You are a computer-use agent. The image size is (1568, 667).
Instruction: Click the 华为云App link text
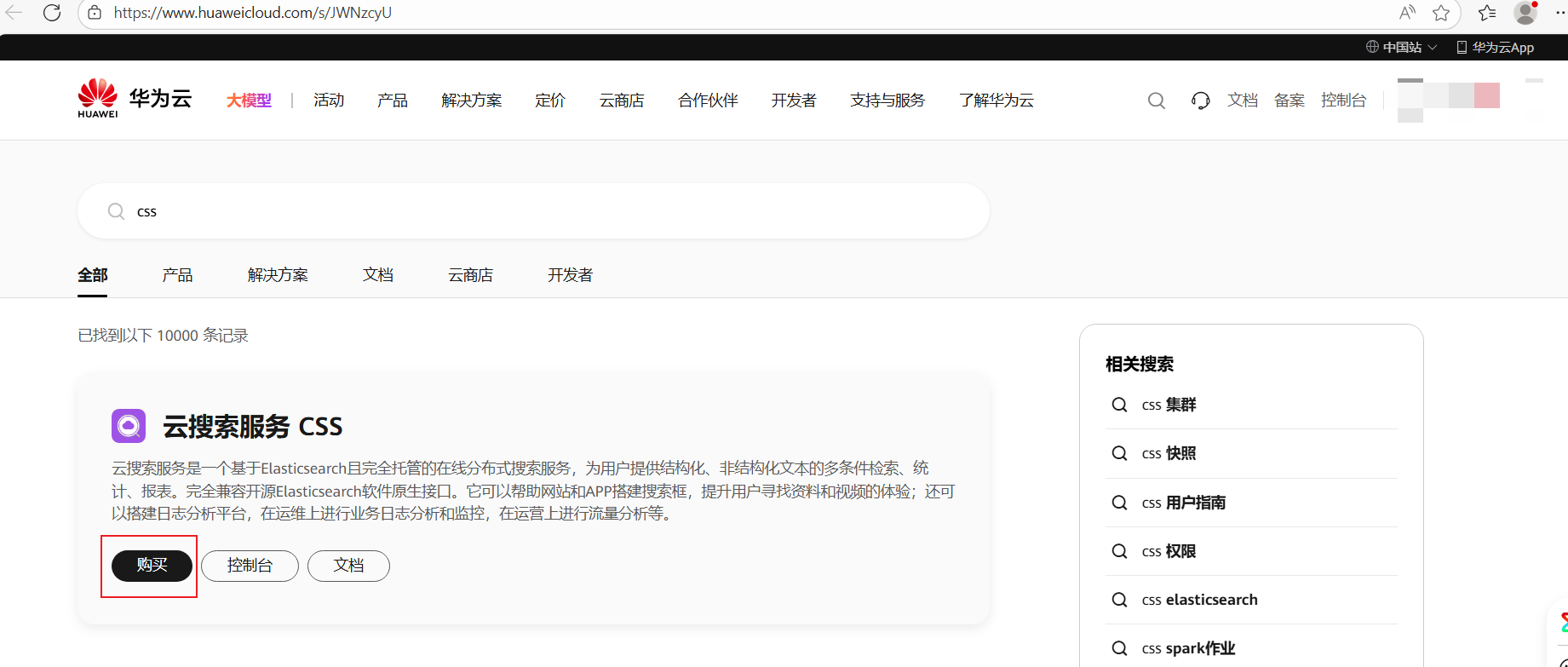coord(1503,47)
